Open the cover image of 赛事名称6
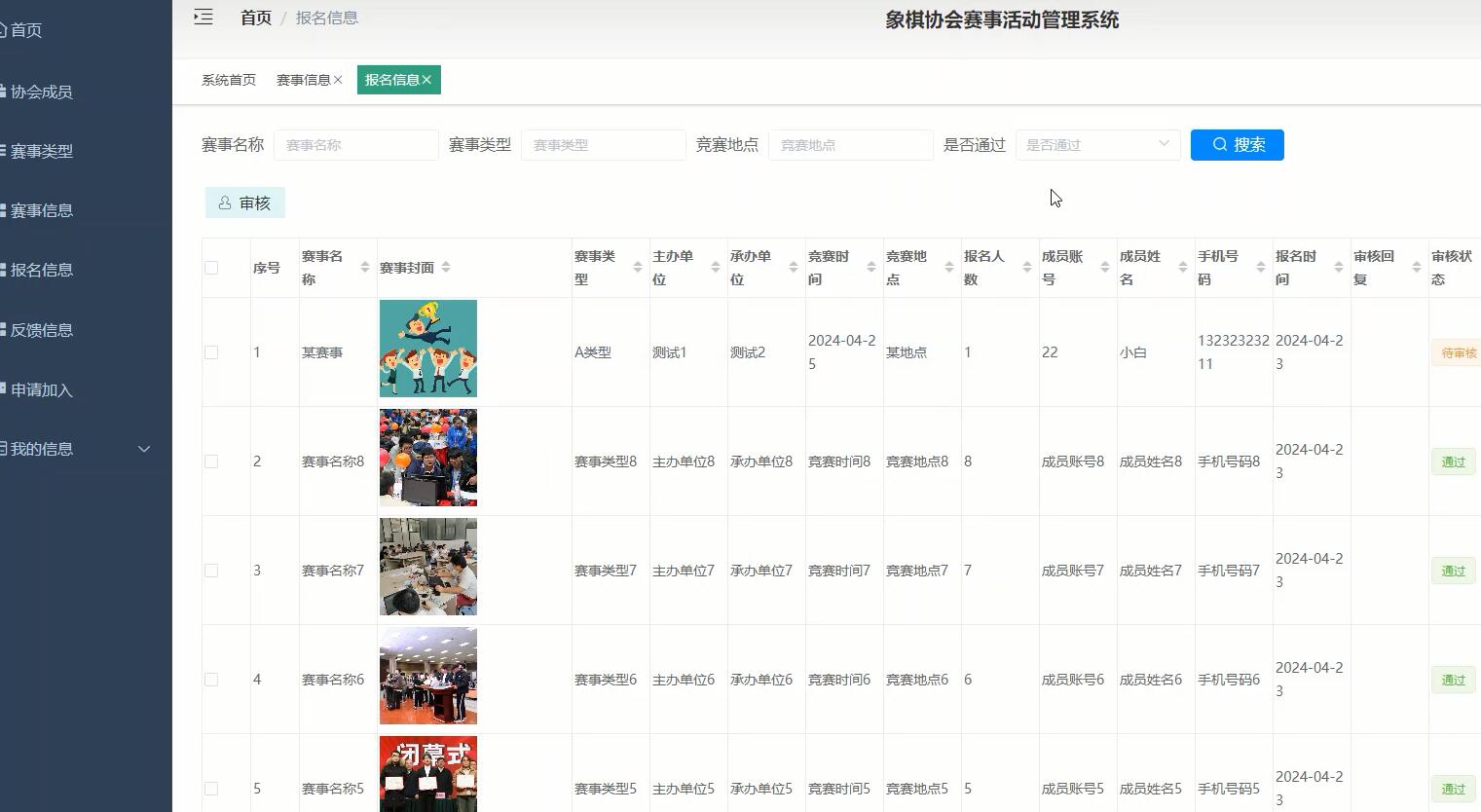Viewport: 1481px width, 812px height. pos(428,676)
